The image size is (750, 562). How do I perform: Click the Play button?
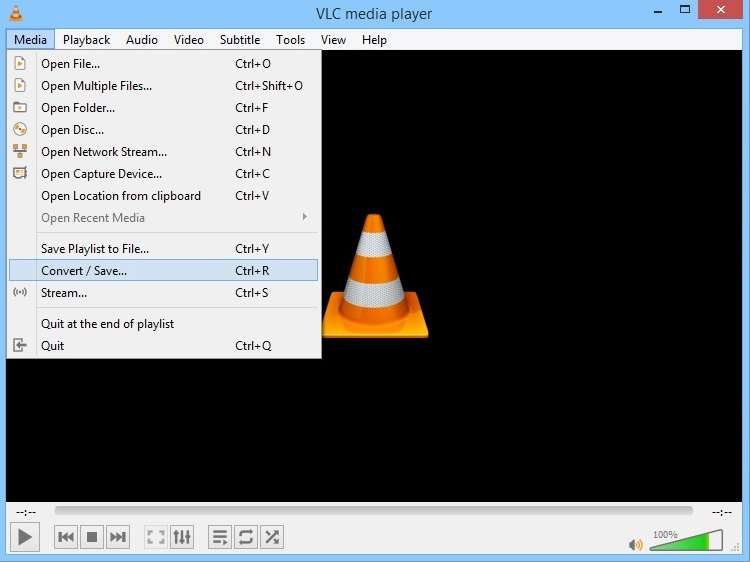(x=25, y=537)
